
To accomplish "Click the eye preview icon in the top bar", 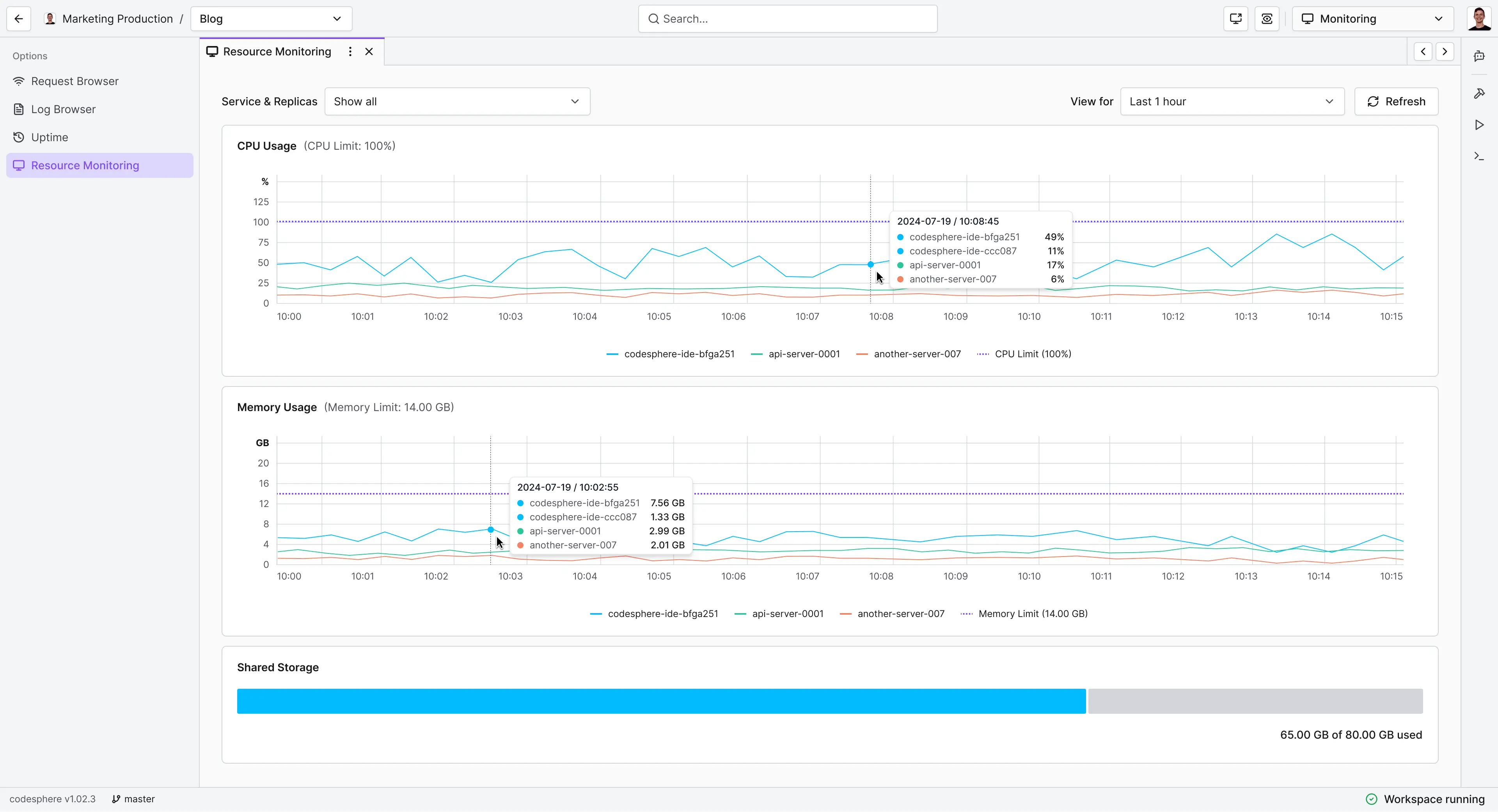I will [x=1268, y=19].
